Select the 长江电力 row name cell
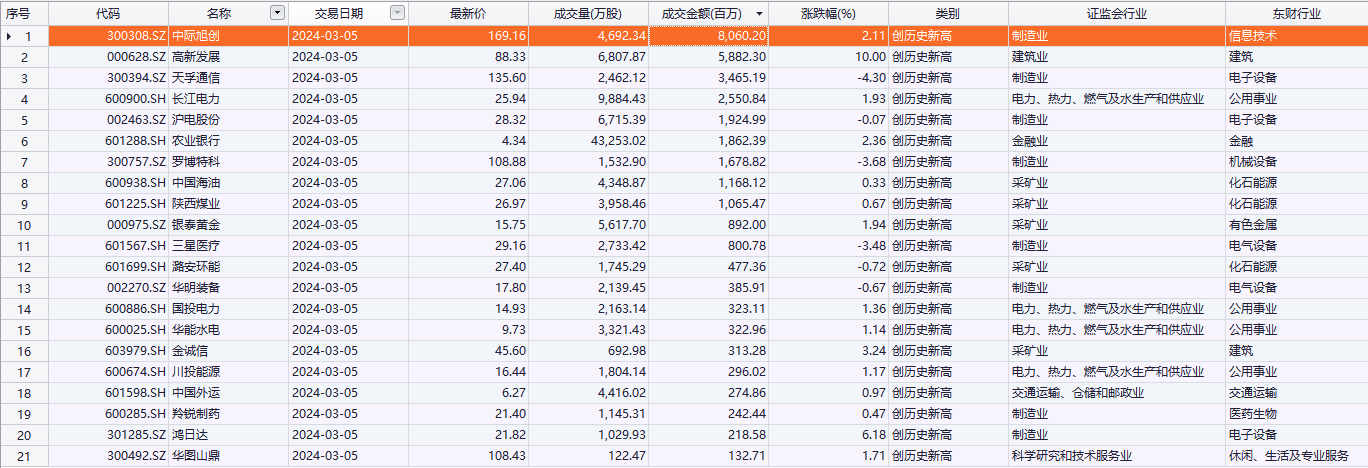1368x468 pixels. (196, 99)
